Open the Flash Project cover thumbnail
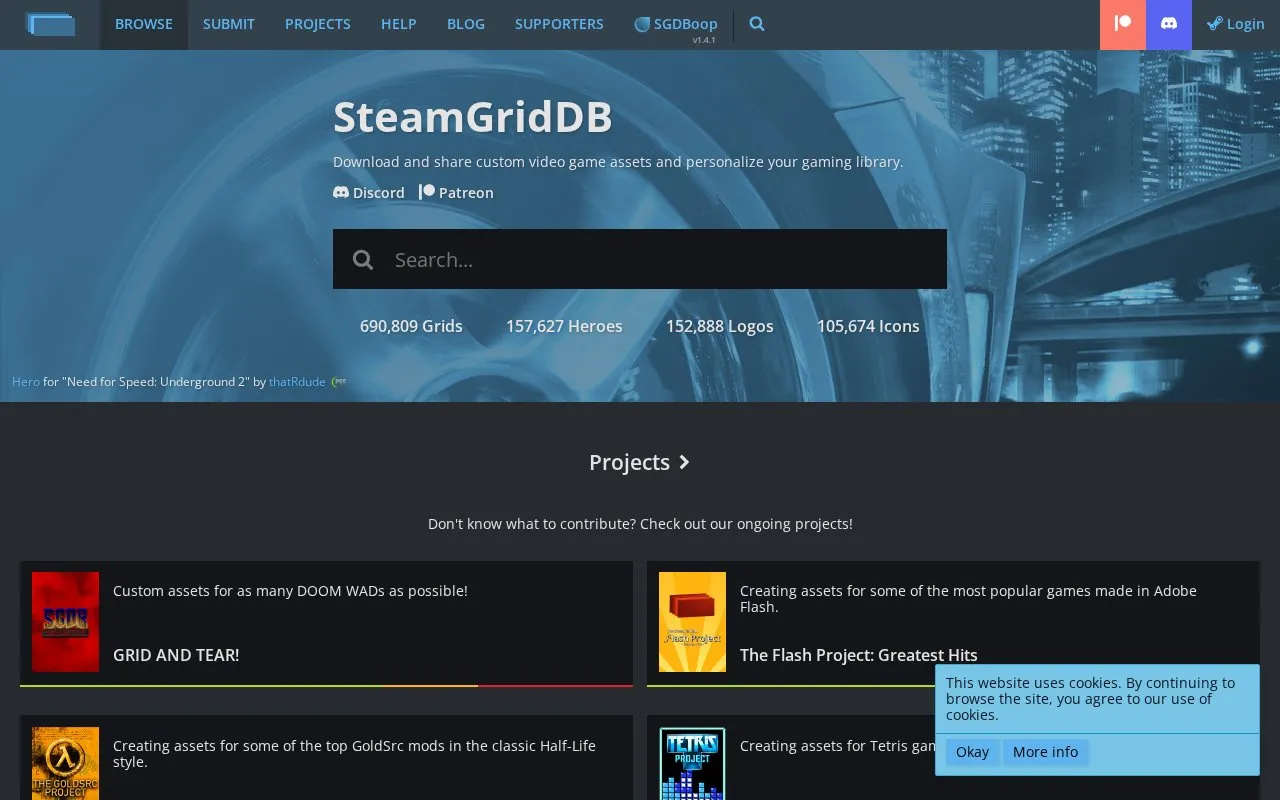This screenshot has width=1280, height=800. coord(692,622)
